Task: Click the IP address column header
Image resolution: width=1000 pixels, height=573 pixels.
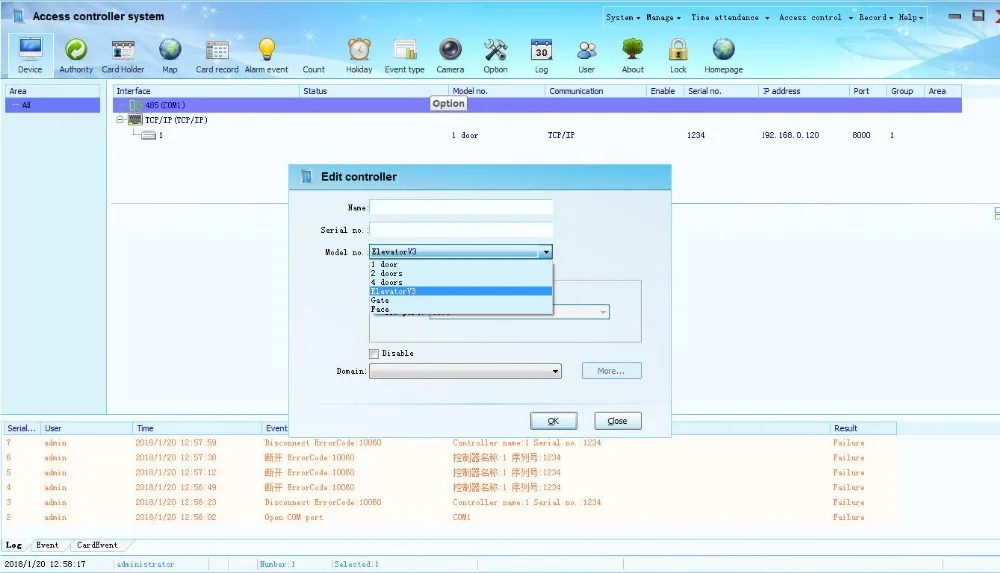Action: tap(804, 91)
